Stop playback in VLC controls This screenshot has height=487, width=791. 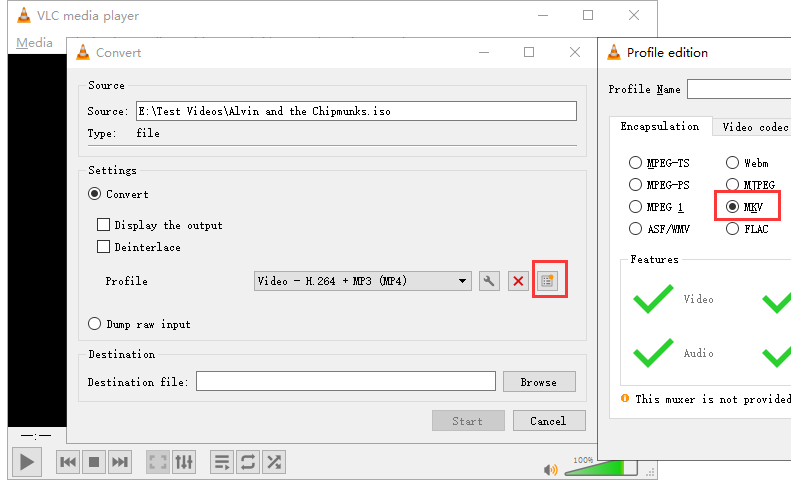pos(94,462)
